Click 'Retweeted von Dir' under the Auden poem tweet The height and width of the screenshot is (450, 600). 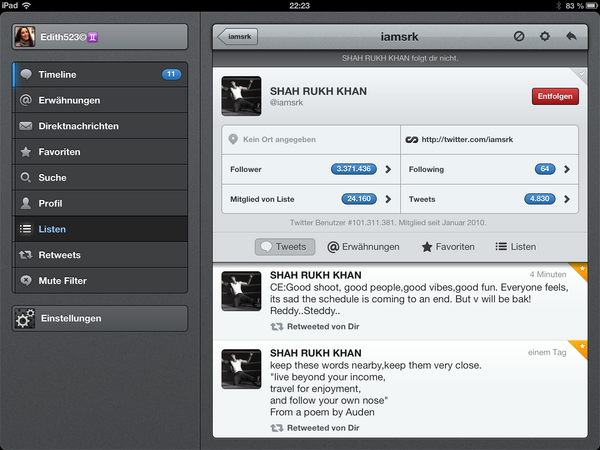click(323, 428)
